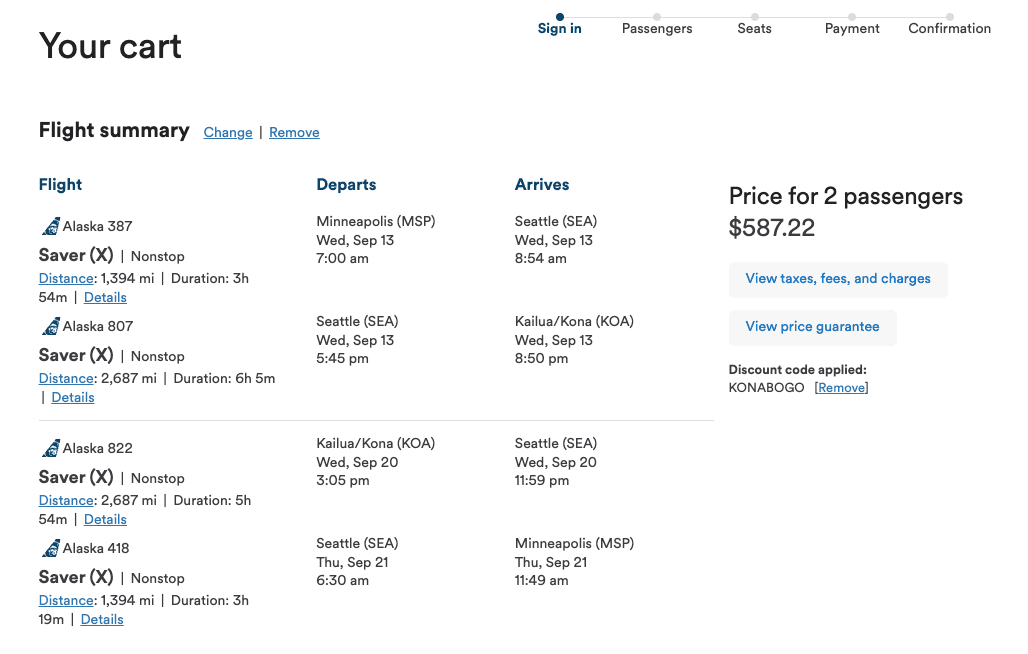Go to the Seats step
Viewport: 1028px width, 654px height.
coord(754,28)
